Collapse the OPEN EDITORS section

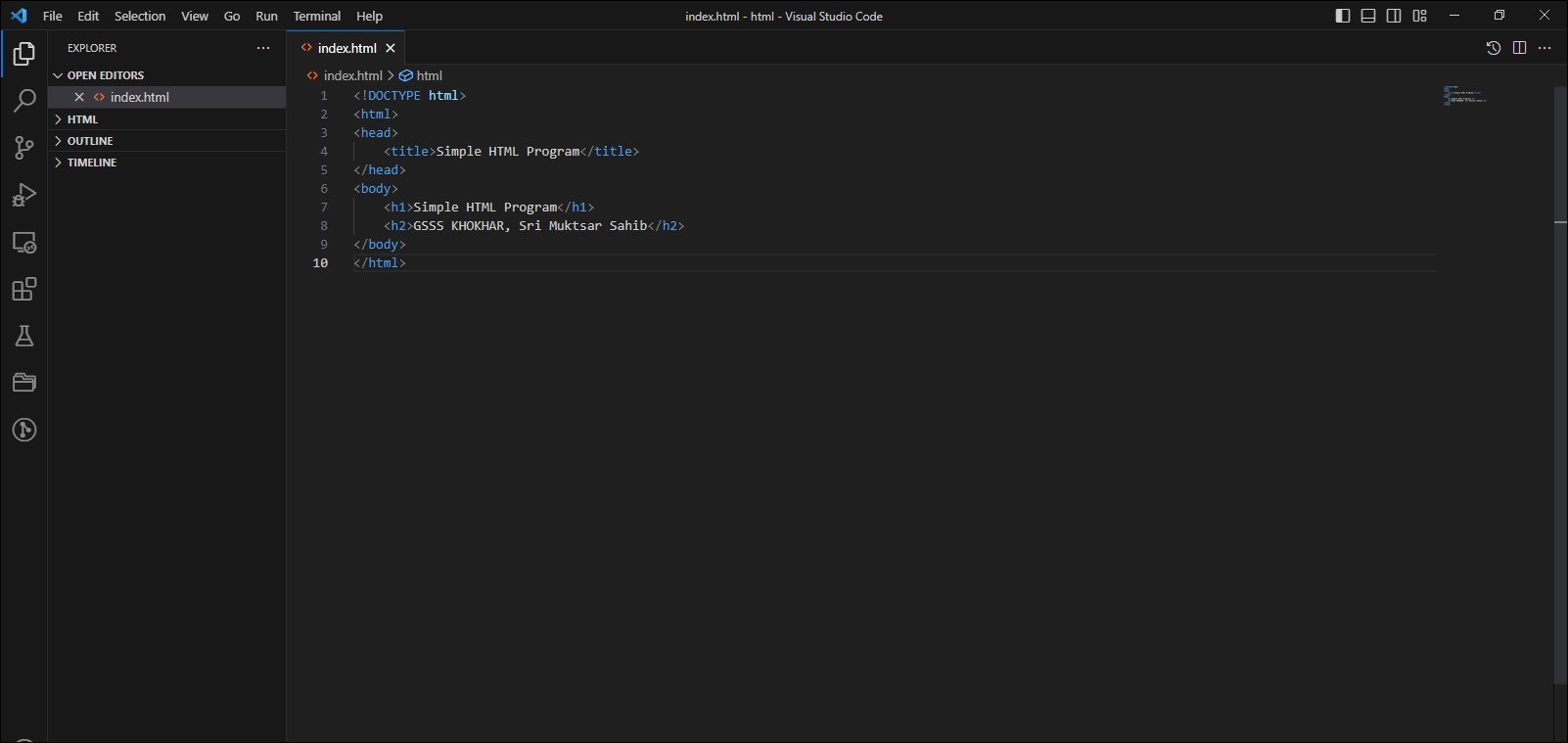105,75
